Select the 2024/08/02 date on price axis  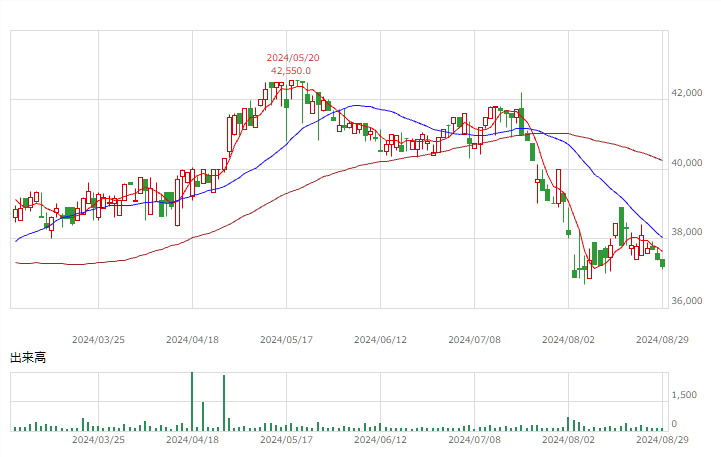click(568, 340)
